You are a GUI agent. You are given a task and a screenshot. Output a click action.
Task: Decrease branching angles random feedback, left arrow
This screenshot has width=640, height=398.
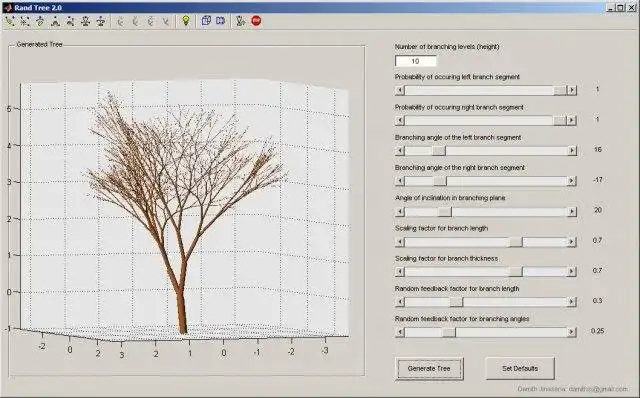coord(400,332)
